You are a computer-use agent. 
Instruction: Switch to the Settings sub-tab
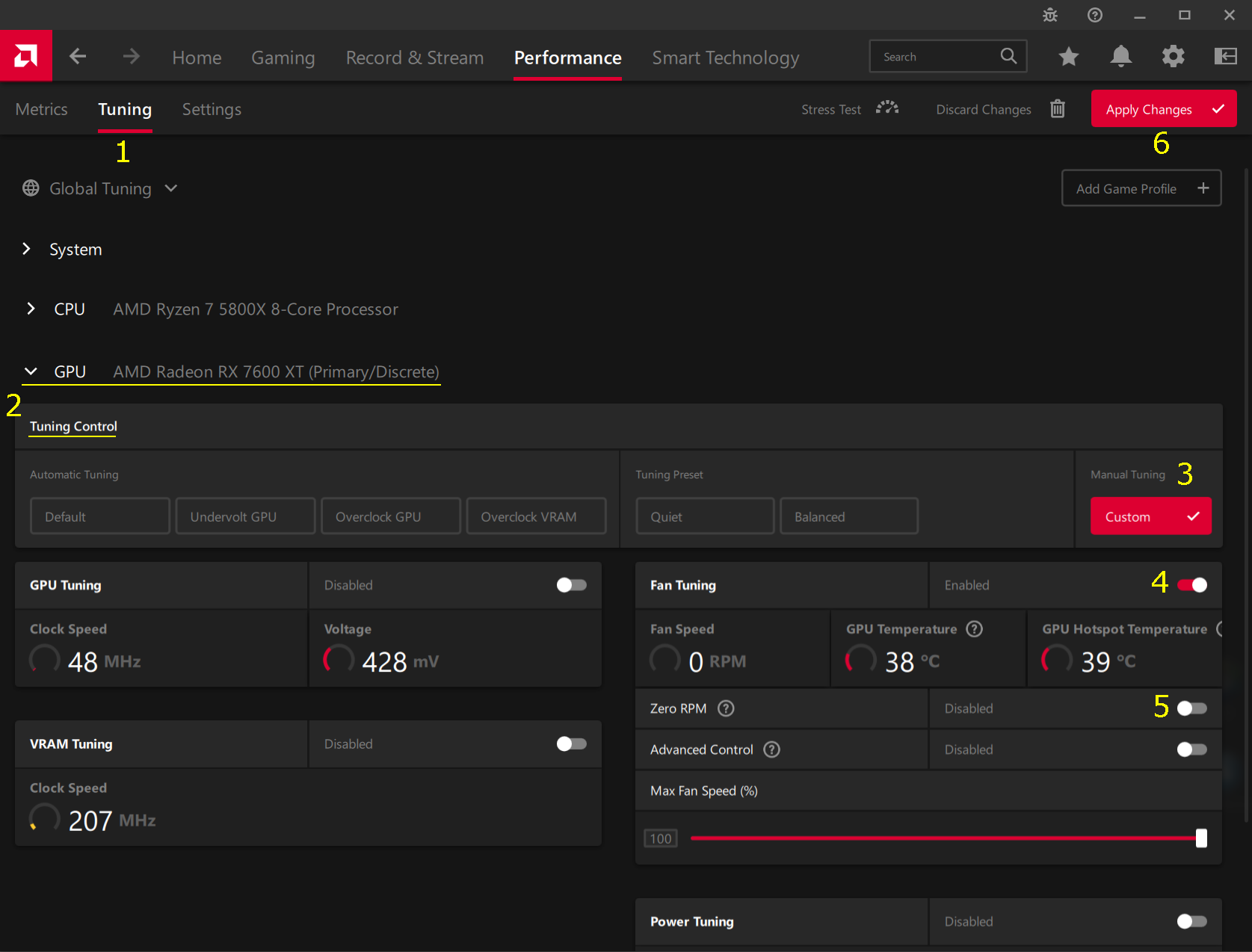click(x=212, y=109)
